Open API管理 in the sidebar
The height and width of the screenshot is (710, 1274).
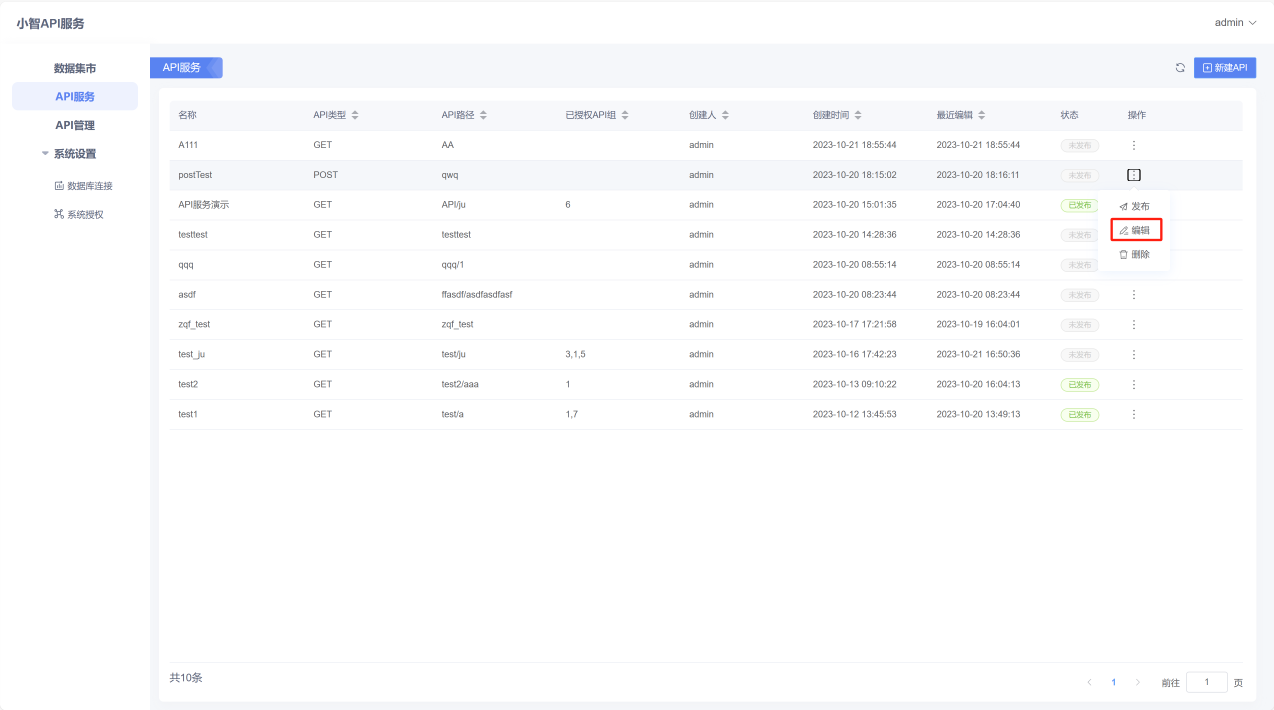(x=75, y=125)
